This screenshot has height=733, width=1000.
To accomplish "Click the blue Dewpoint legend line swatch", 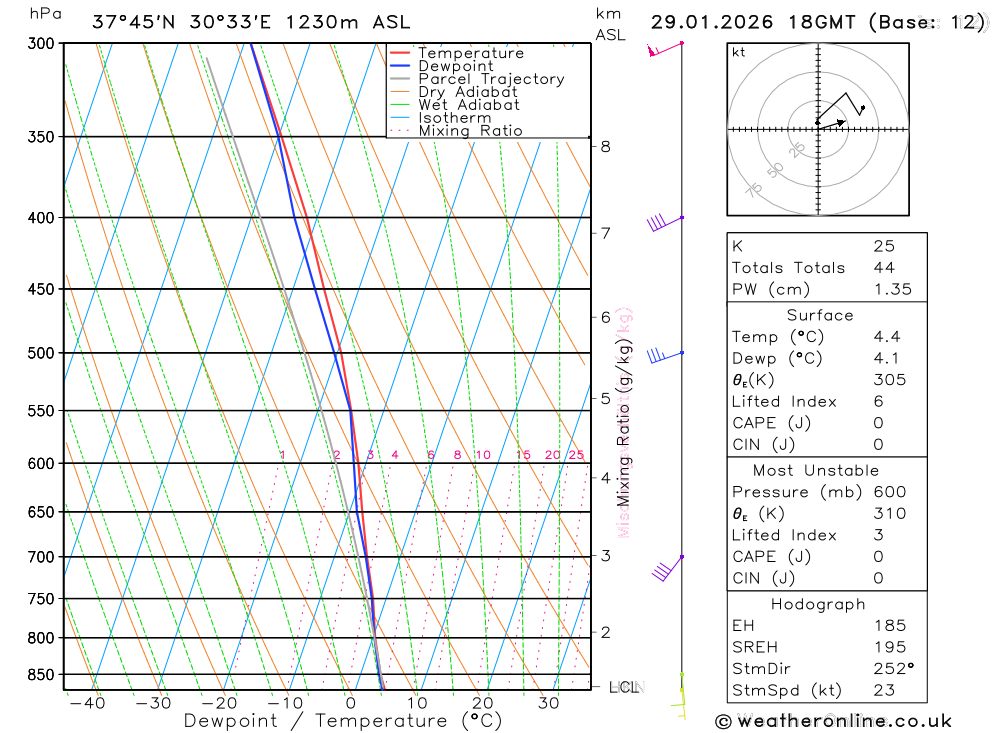I will (399, 66).
